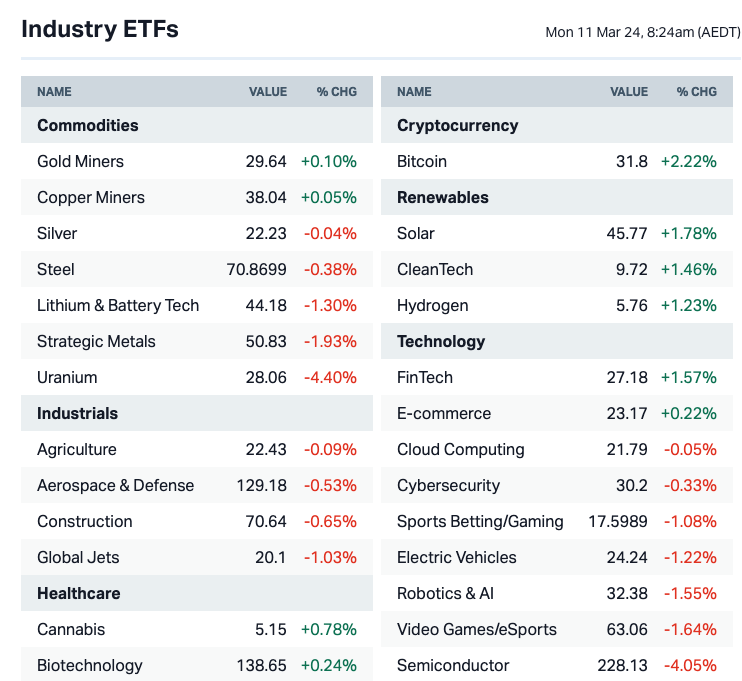742x681 pixels.
Task: Click the Biotechnology ETF row
Action: click(x=90, y=665)
